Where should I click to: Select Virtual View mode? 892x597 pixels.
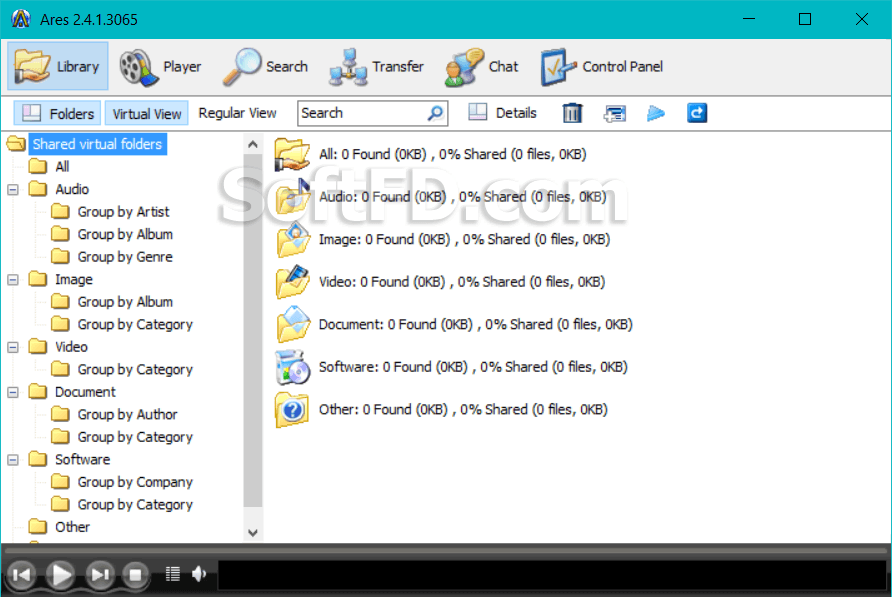147,114
